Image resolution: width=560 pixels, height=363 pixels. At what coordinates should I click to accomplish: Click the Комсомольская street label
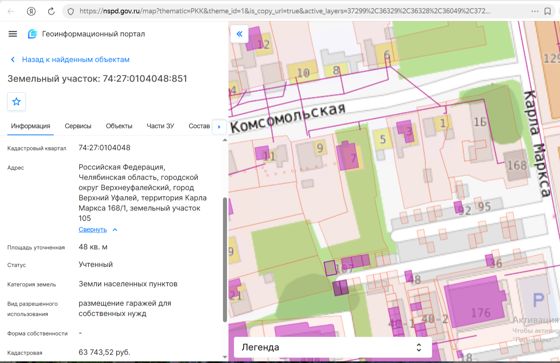pyautogui.click(x=288, y=117)
